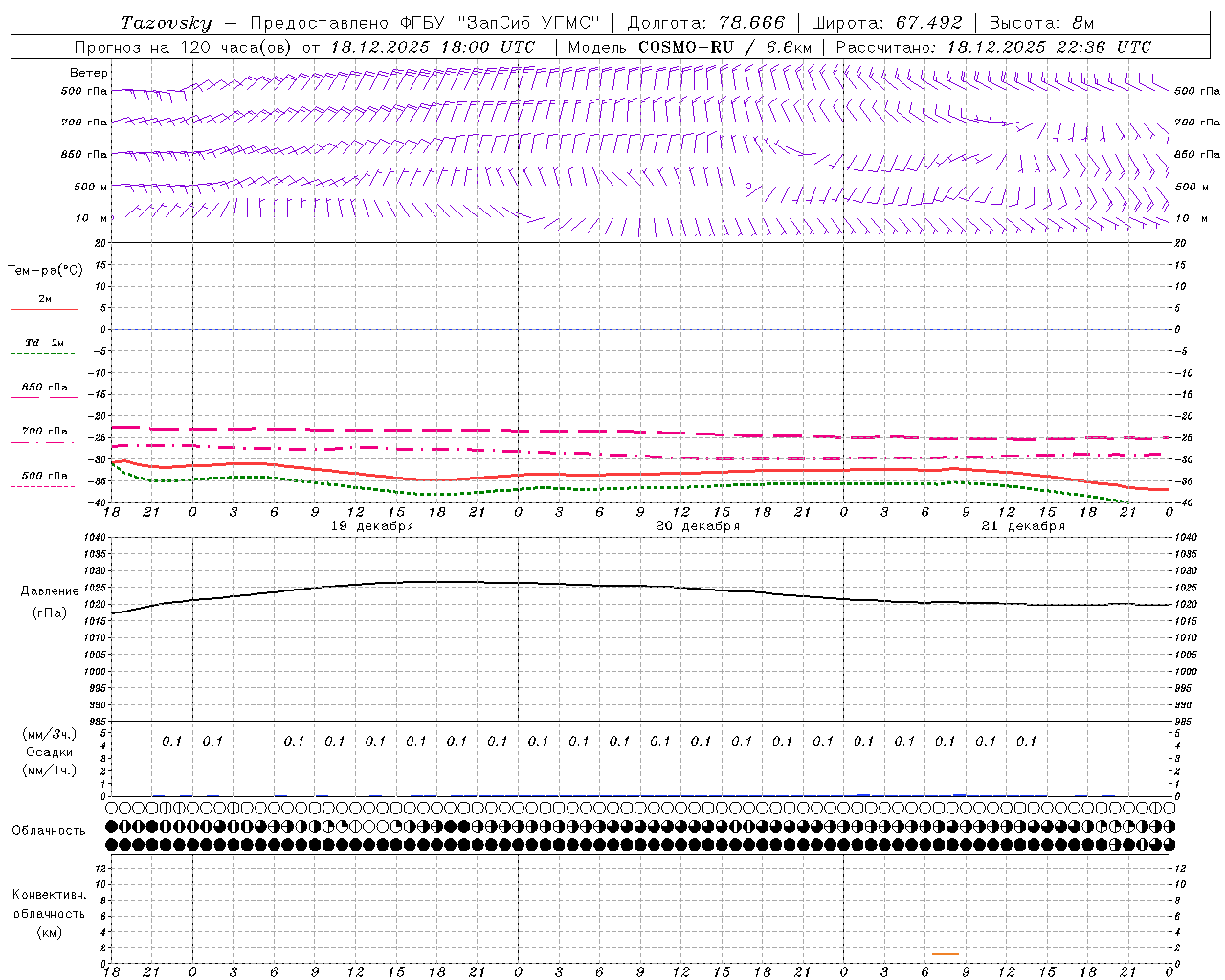The height and width of the screenshot is (980, 1225).
Task: Click the pink dashed '700 гПа' temperature legend entry
Action: point(44,432)
